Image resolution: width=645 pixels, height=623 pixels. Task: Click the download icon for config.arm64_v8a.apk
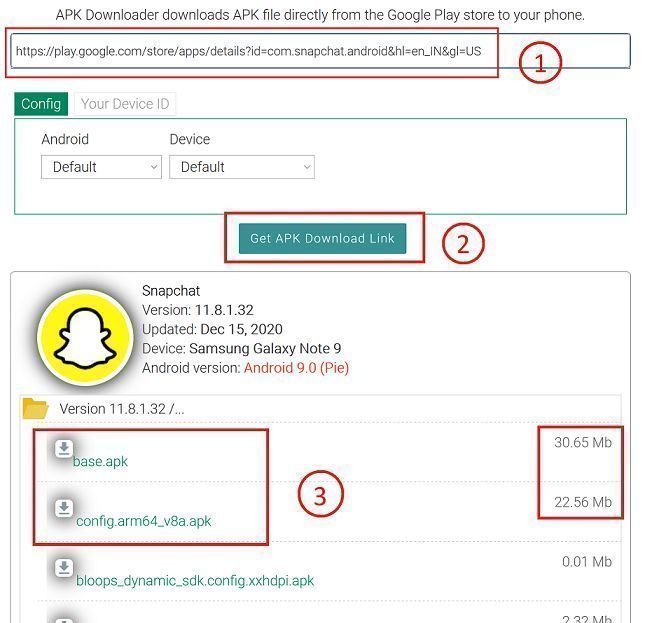63,509
